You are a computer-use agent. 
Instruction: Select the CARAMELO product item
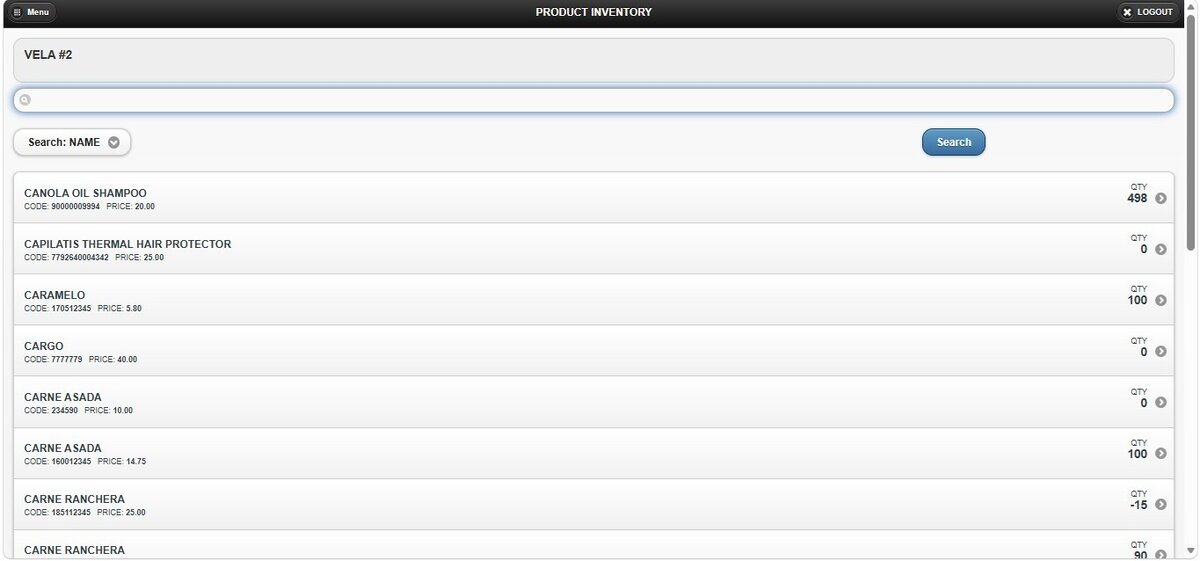pyautogui.click(x=594, y=300)
